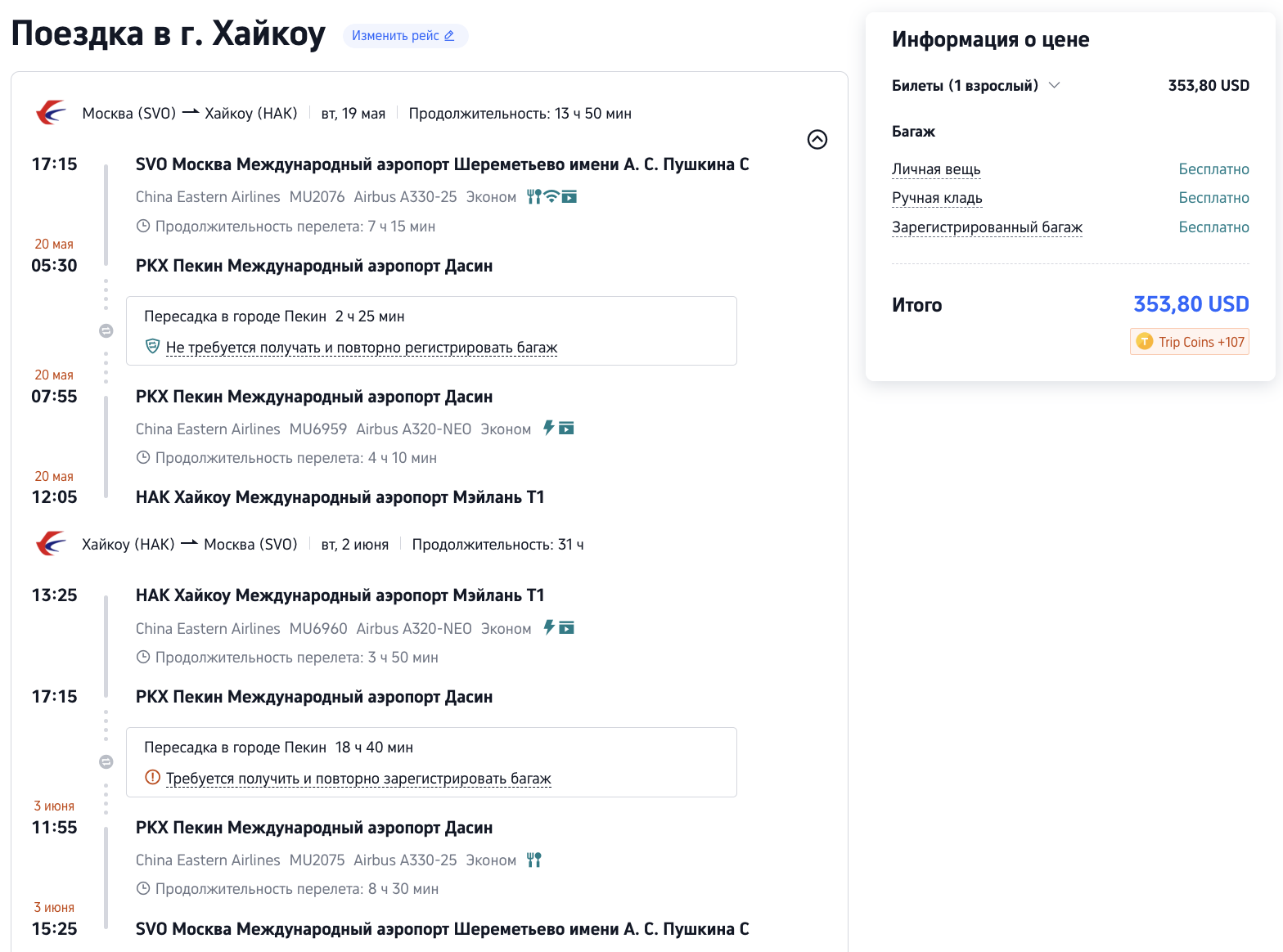The height and width of the screenshot is (952, 1283).
Task: Click the 353,80 USD total price
Action: (x=1191, y=304)
